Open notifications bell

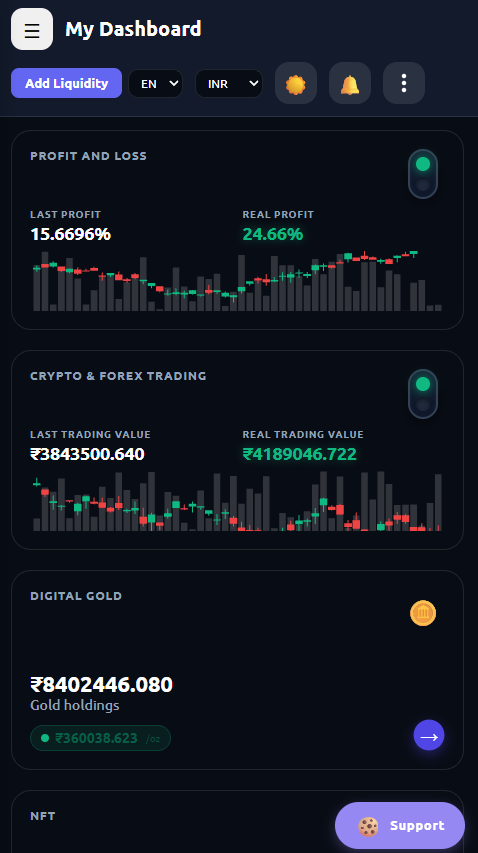[350, 83]
